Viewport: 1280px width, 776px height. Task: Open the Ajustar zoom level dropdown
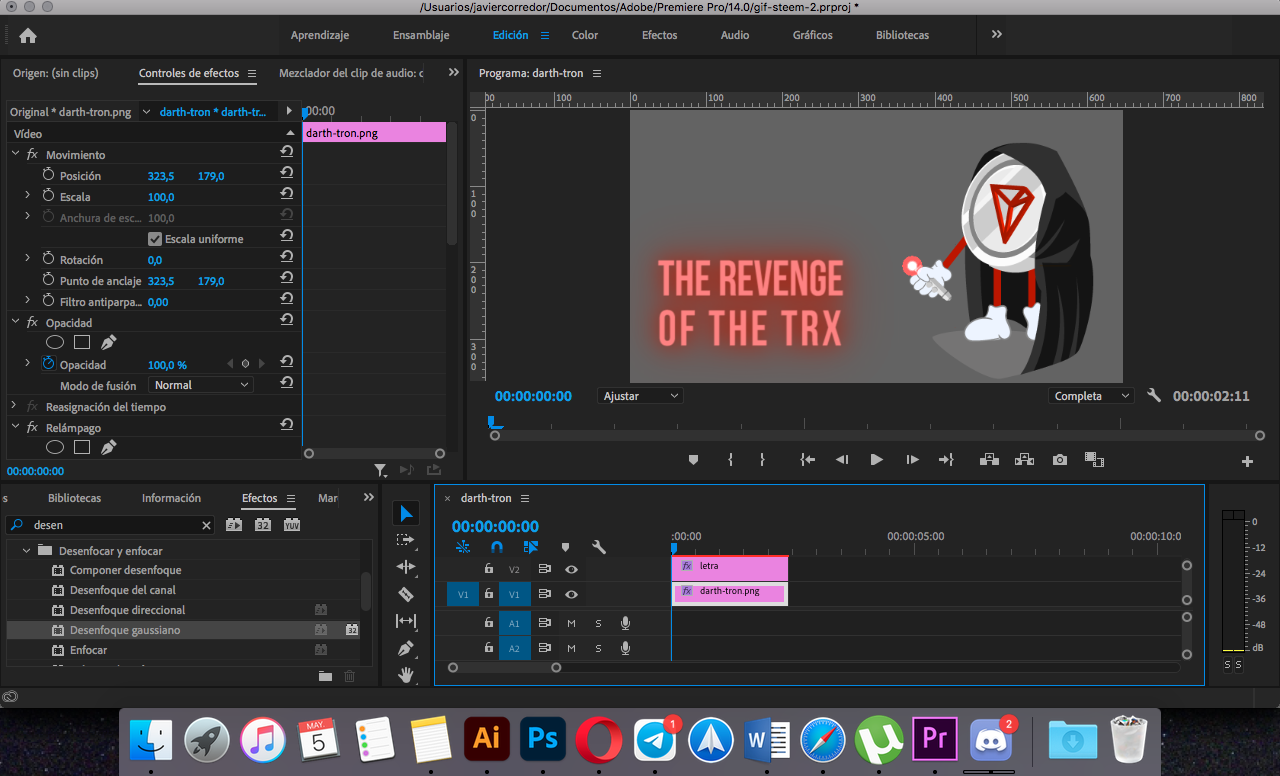pyautogui.click(x=640, y=396)
